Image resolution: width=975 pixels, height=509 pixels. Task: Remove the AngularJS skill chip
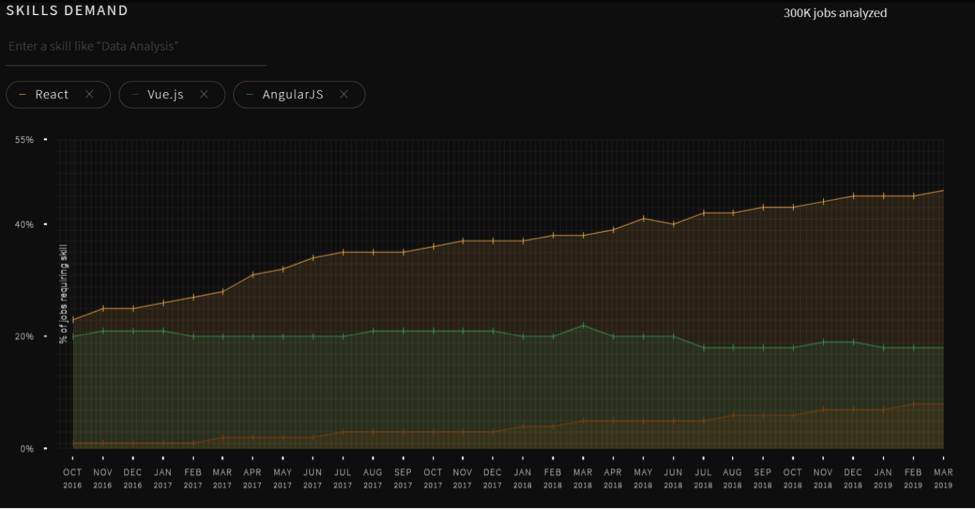tap(344, 94)
